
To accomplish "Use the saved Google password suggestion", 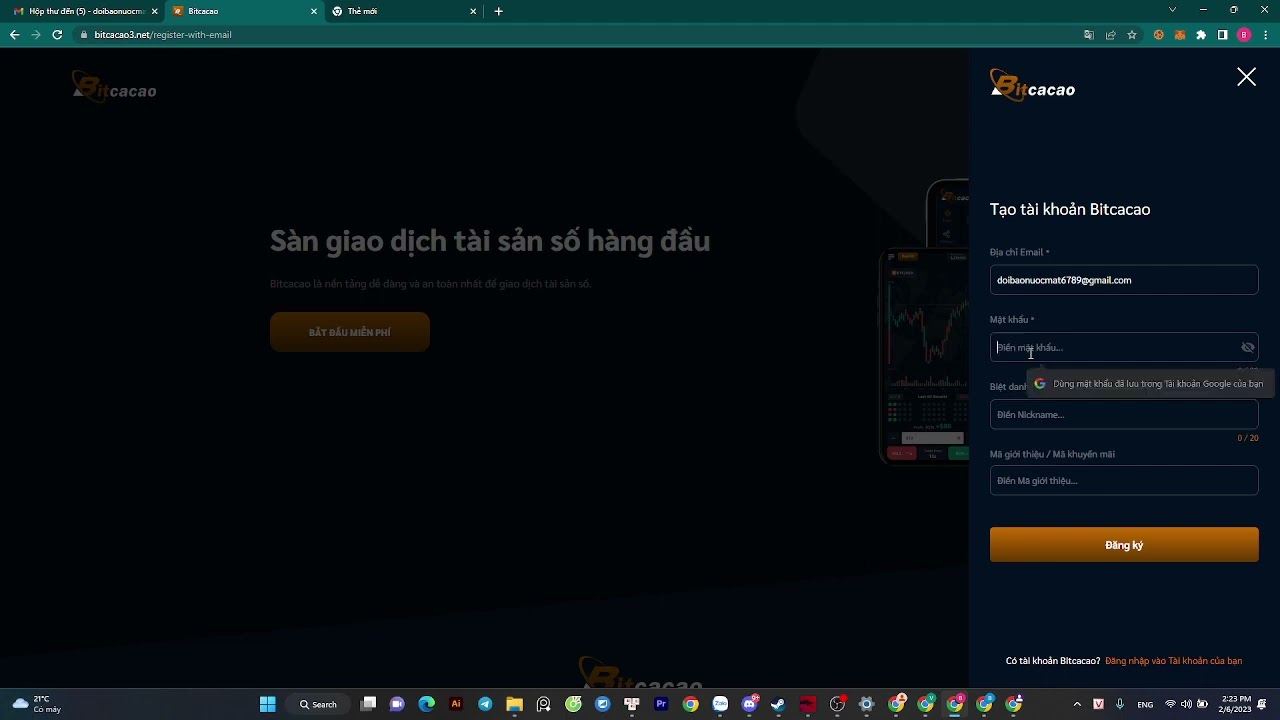I will [1150, 384].
